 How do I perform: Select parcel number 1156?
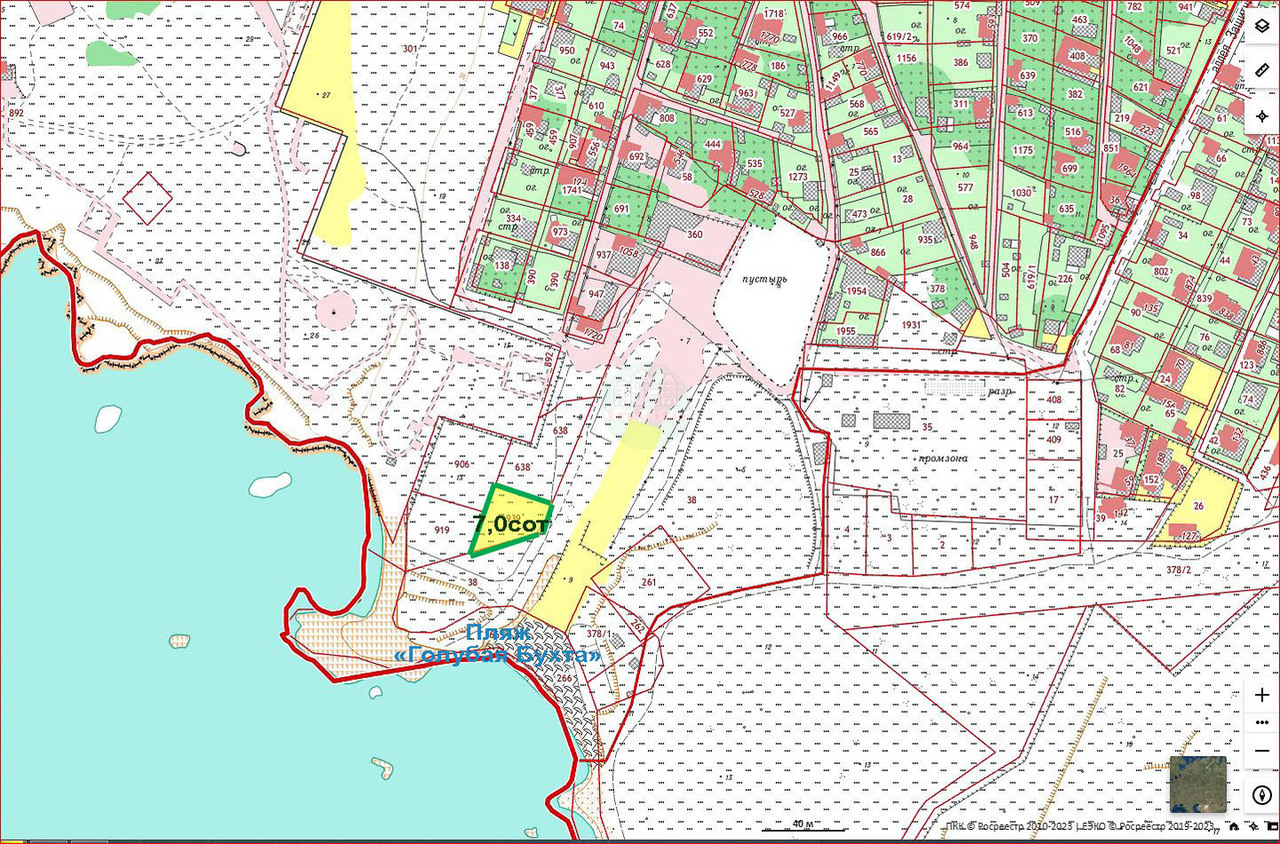click(x=906, y=58)
